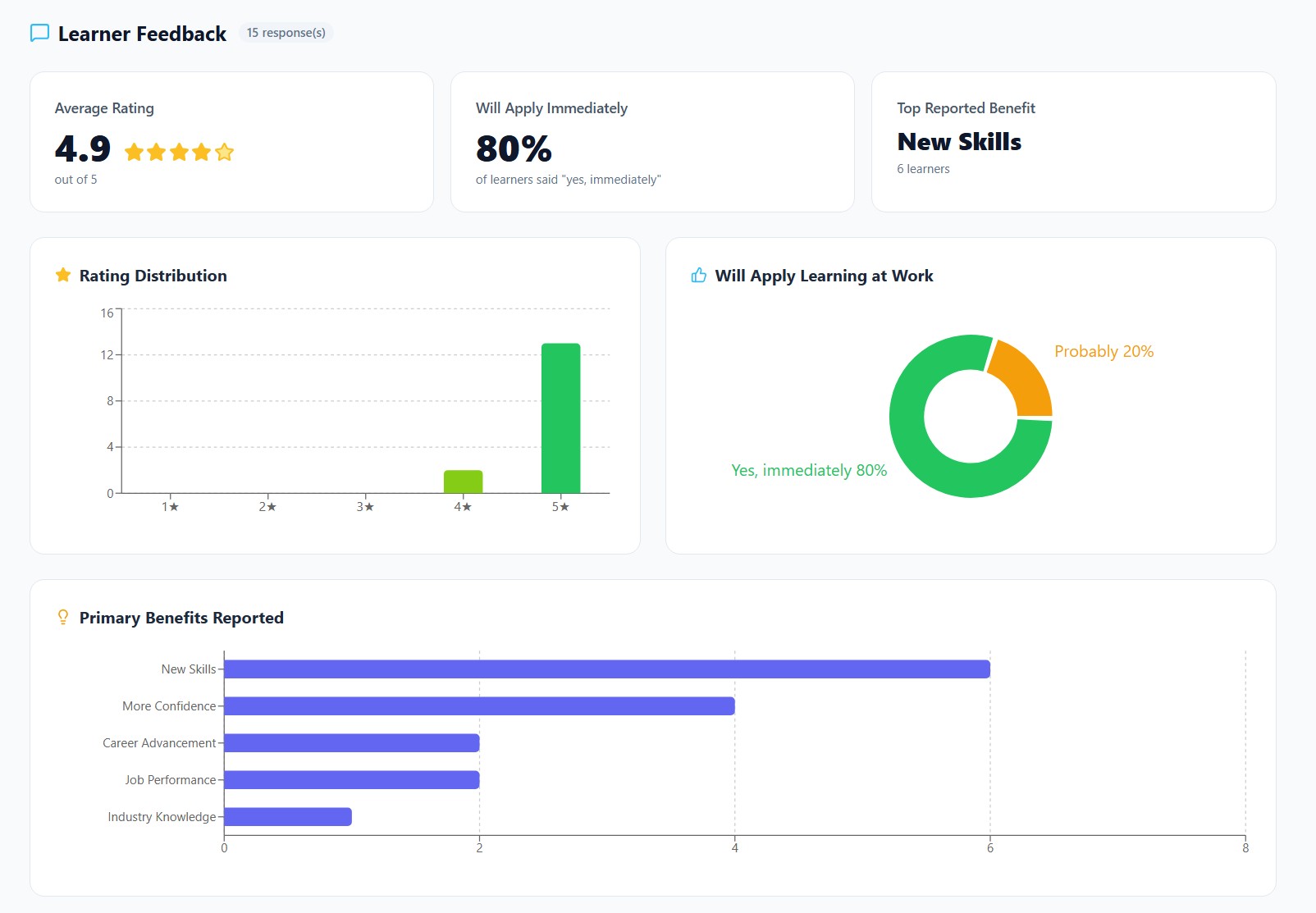Click the New Skills text on Top Reported Benefit card

pyautogui.click(x=959, y=141)
